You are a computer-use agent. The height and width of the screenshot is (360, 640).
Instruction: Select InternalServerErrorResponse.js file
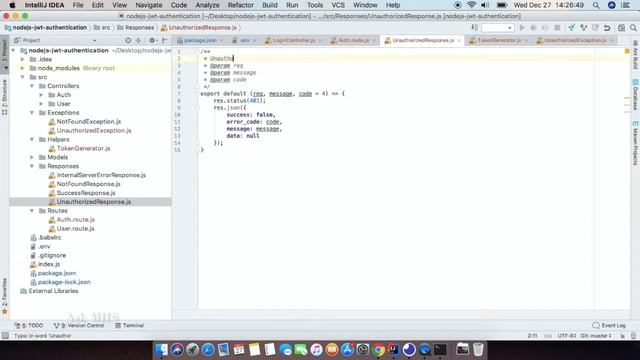tap(101, 175)
